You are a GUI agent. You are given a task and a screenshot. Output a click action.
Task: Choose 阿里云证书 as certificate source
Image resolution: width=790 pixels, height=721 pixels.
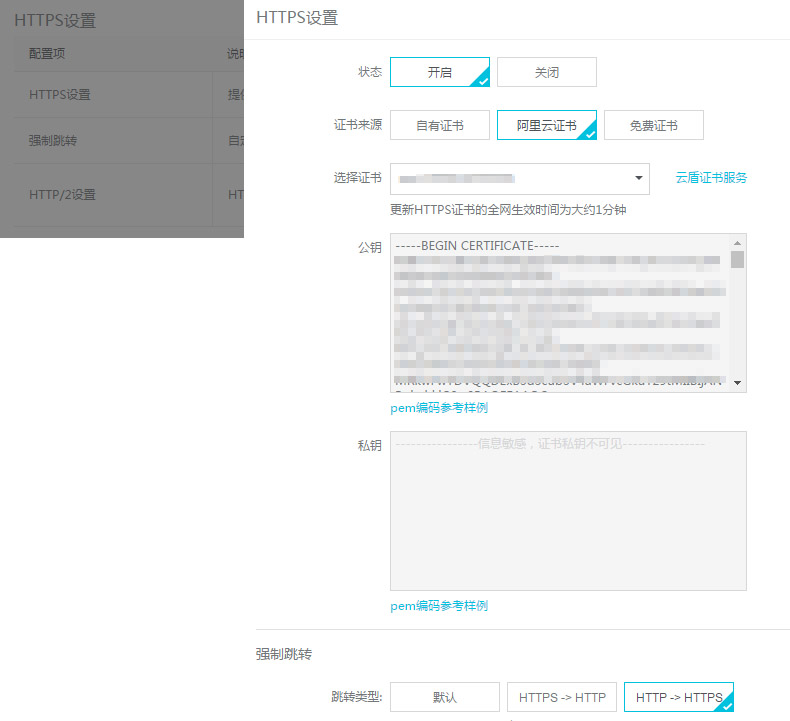[x=546, y=126]
